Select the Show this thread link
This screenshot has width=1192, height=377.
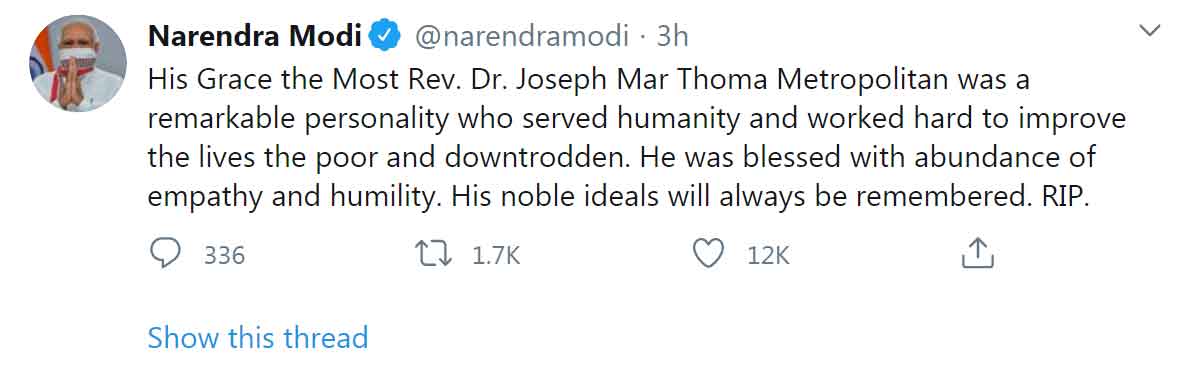tap(258, 337)
